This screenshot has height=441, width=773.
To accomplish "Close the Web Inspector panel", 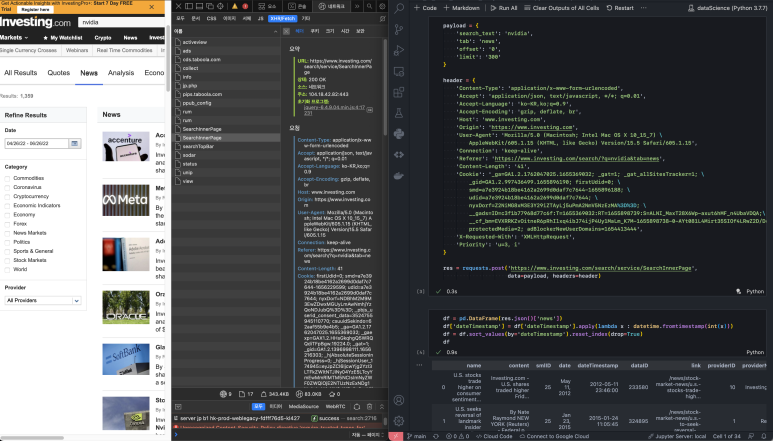I will 178,6.
